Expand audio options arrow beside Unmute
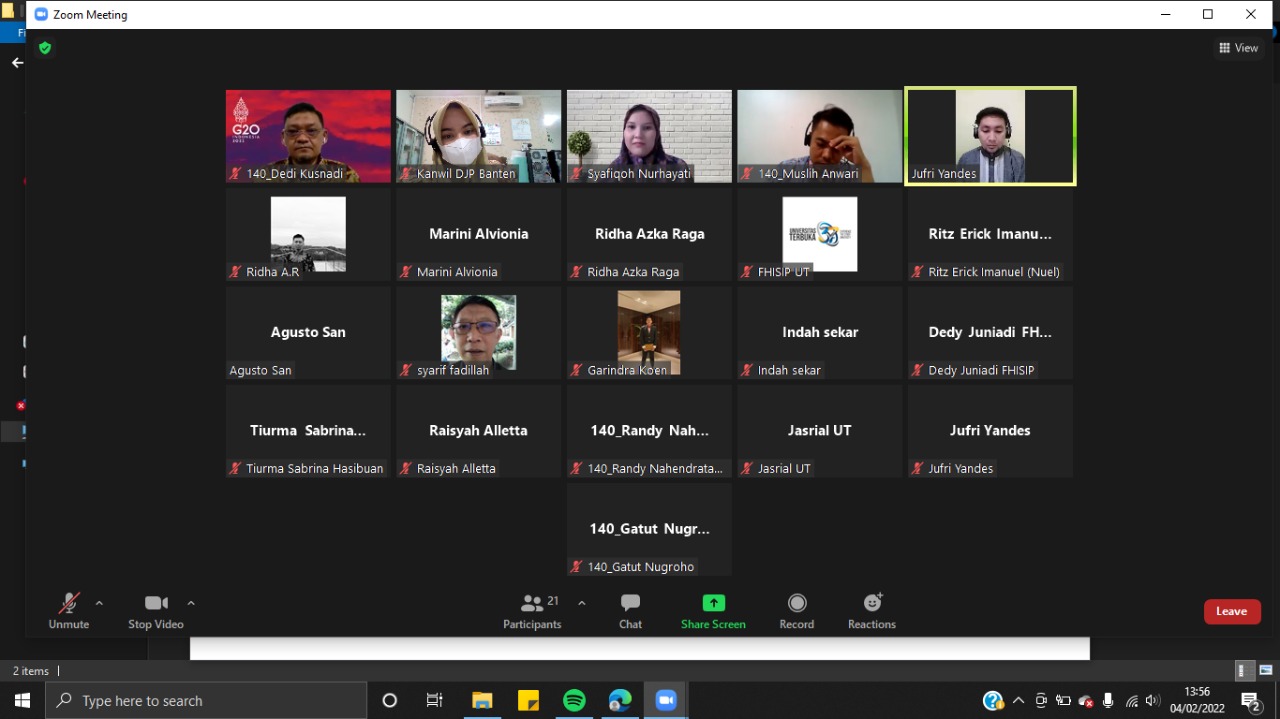The image size is (1280, 719). 99,603
